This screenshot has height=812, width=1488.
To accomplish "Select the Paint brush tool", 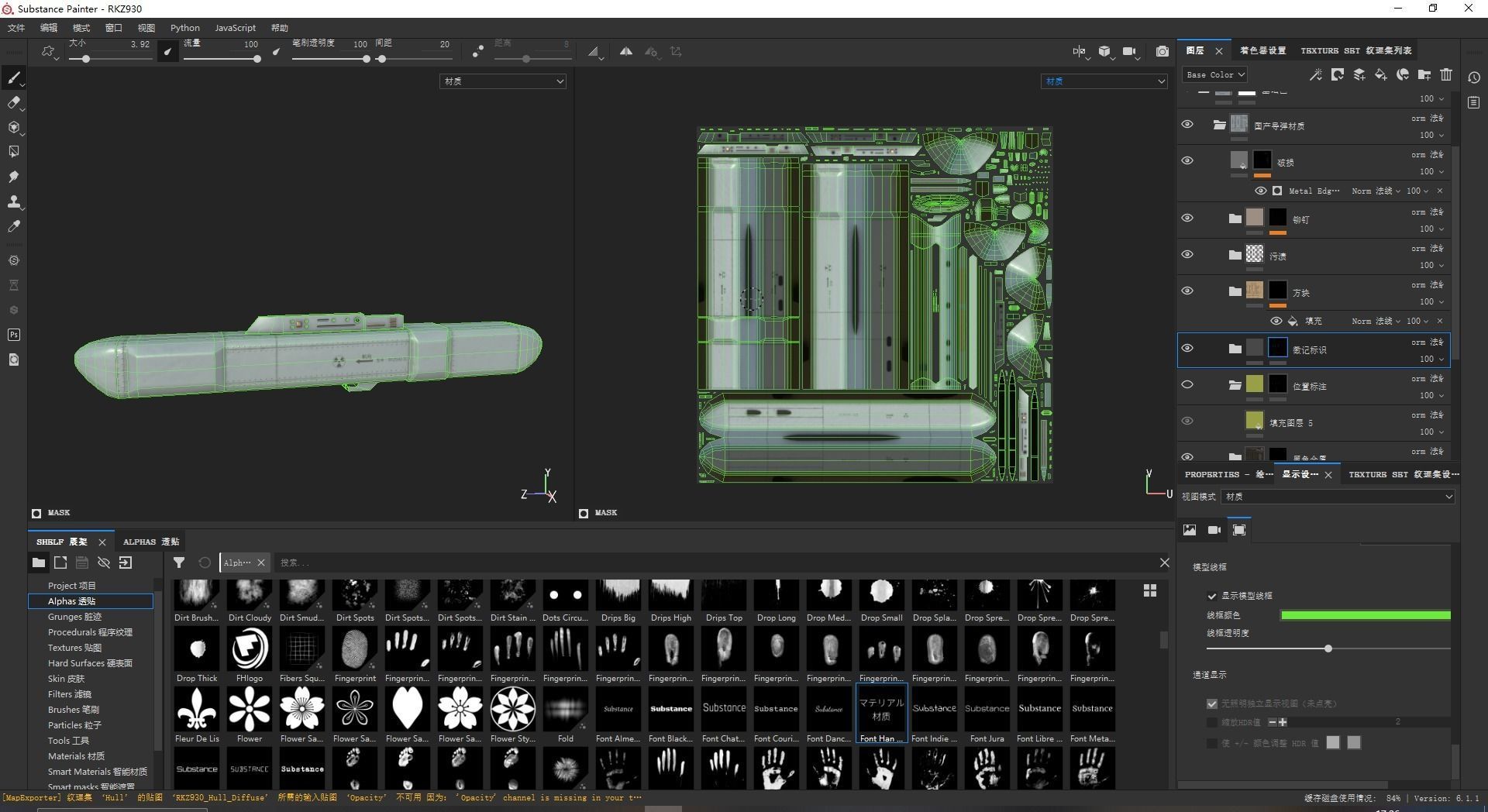I will click(x=14, y=77).
